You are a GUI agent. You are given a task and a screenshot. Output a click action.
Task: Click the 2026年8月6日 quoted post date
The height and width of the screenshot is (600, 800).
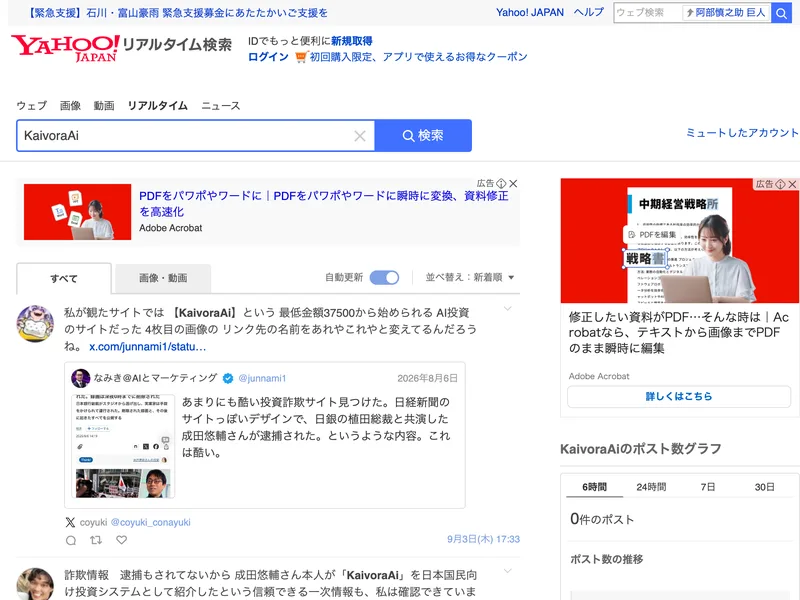[428, 379]
